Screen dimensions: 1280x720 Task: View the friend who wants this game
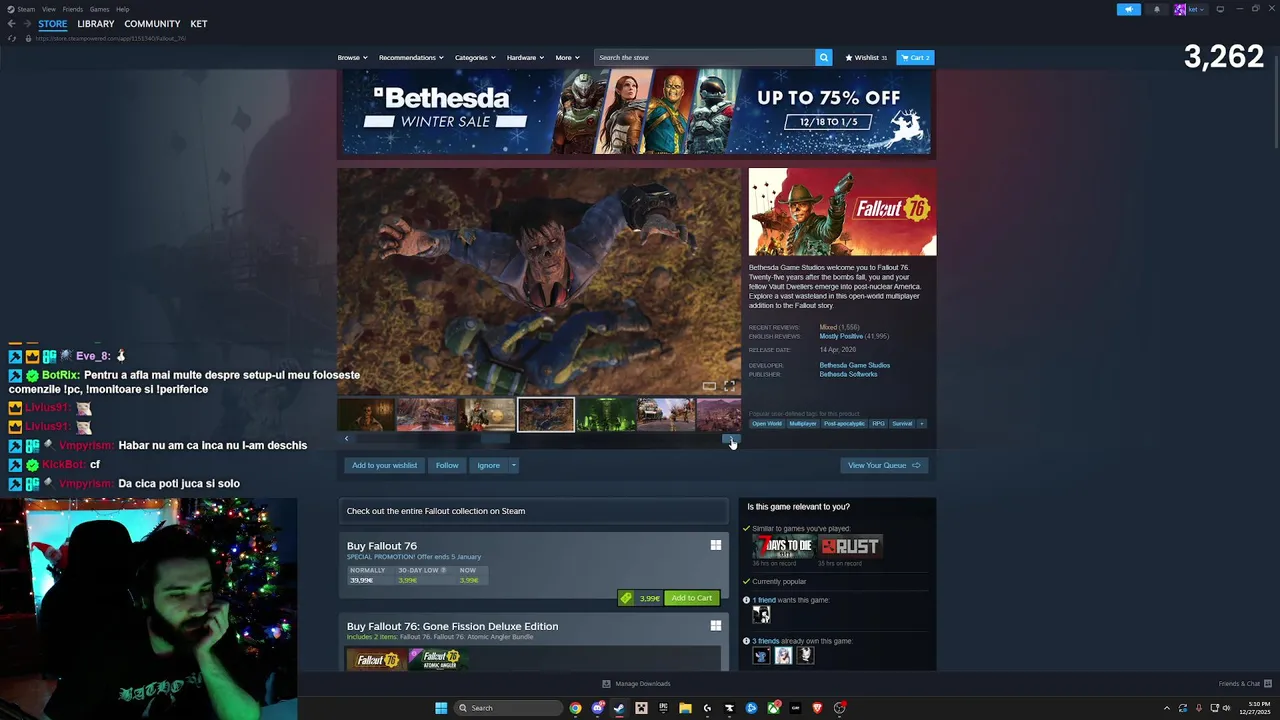[761, 614]
